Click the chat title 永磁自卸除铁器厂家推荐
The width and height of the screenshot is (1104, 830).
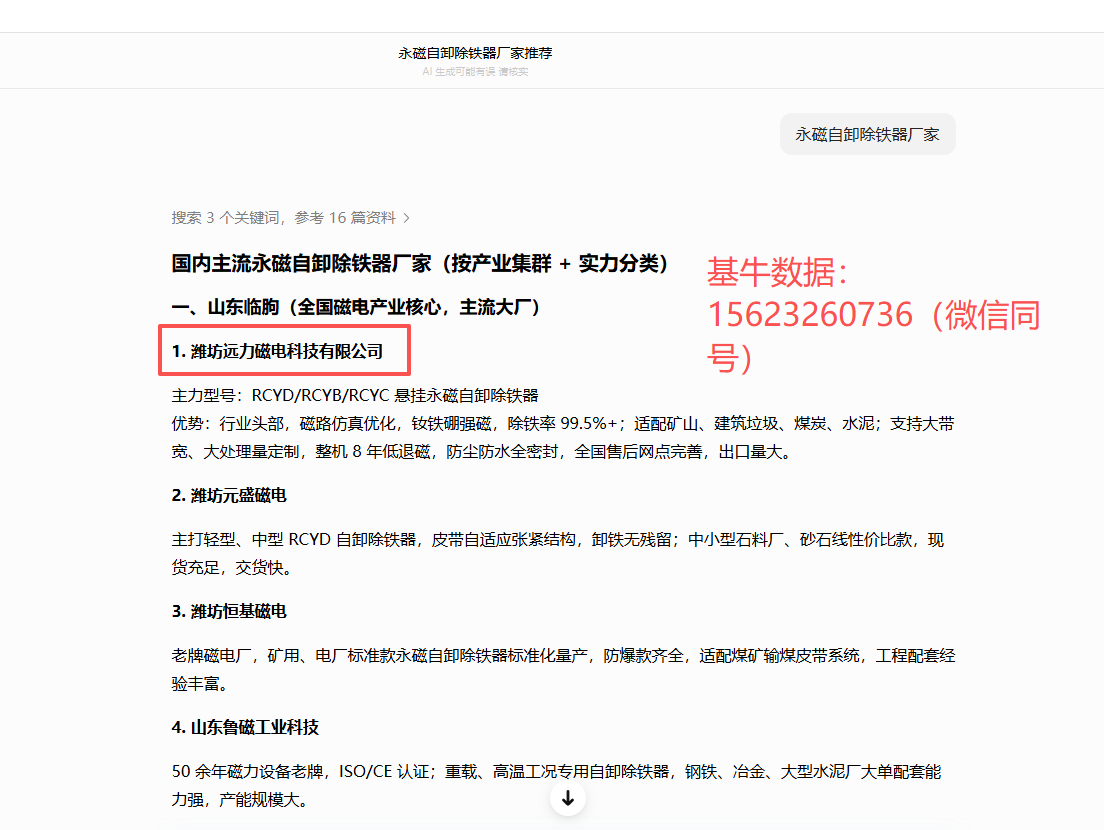(x=475, y=53)
